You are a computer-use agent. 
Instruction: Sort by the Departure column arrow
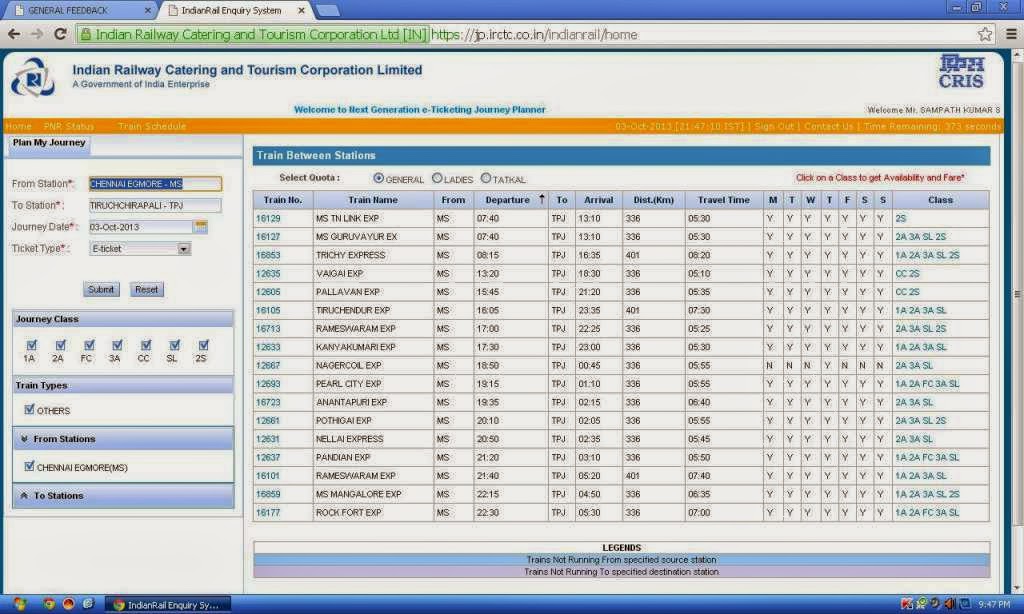pyautogui.click(x=541, y=199)
